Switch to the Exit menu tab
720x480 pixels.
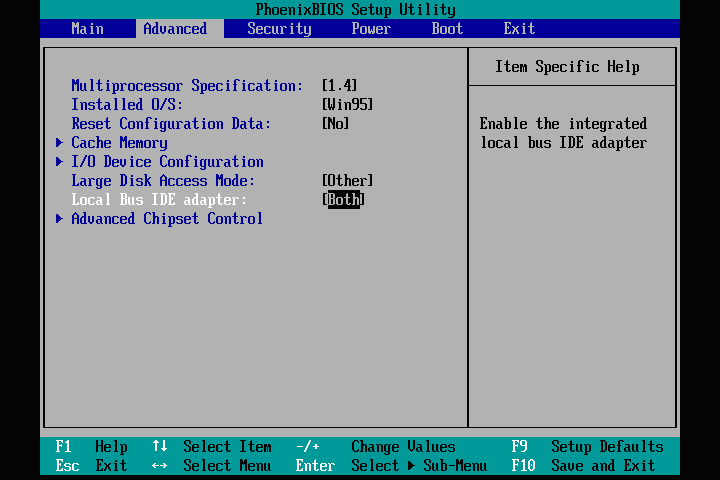click(x=519, y=28)
